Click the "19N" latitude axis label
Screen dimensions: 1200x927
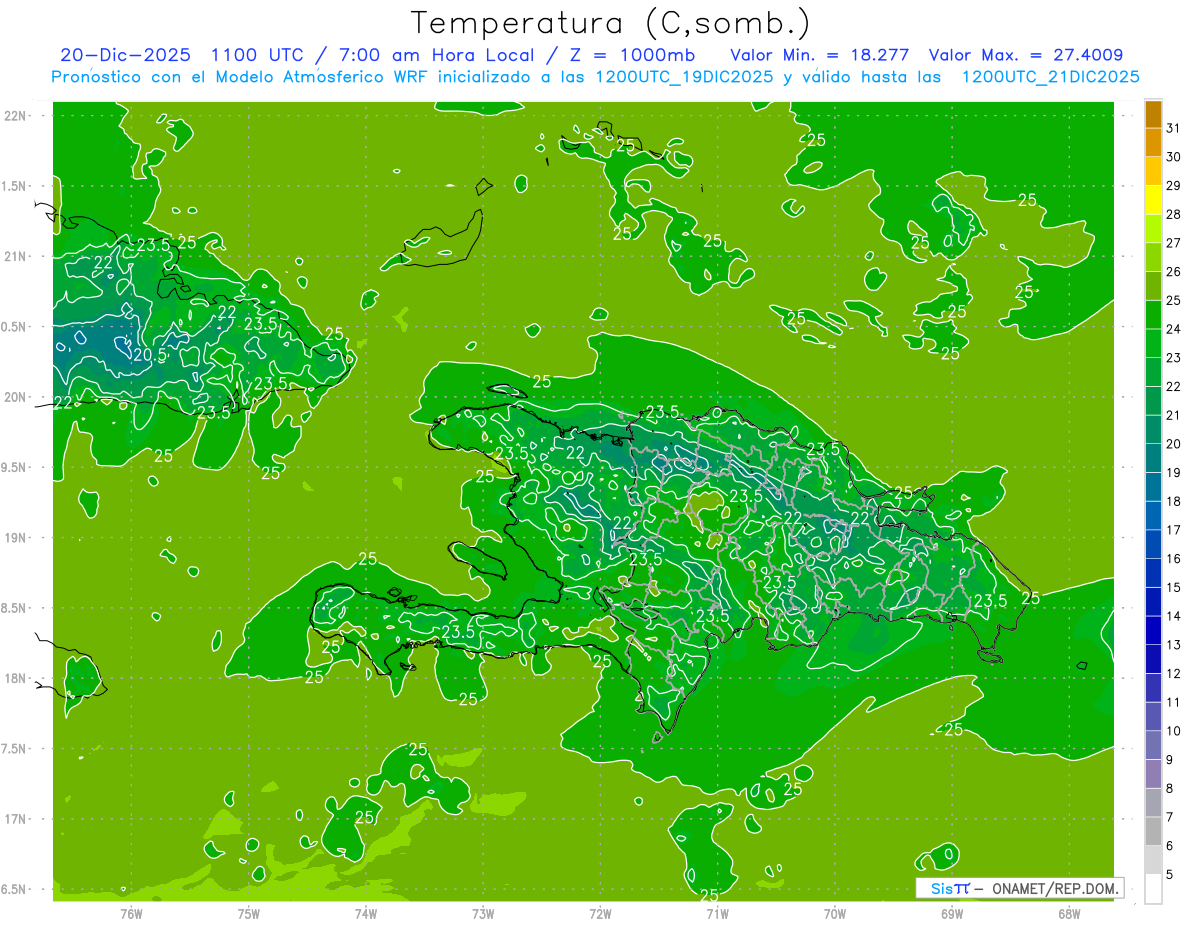pyautogui.click(x=15, y=537)
